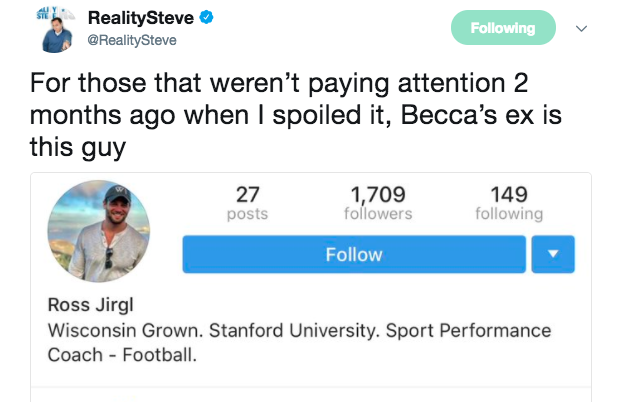Viewport: 617px width, 402px height.
Task: Click the RealitySteve profile avatar
Action: click(x=59, y=28)
